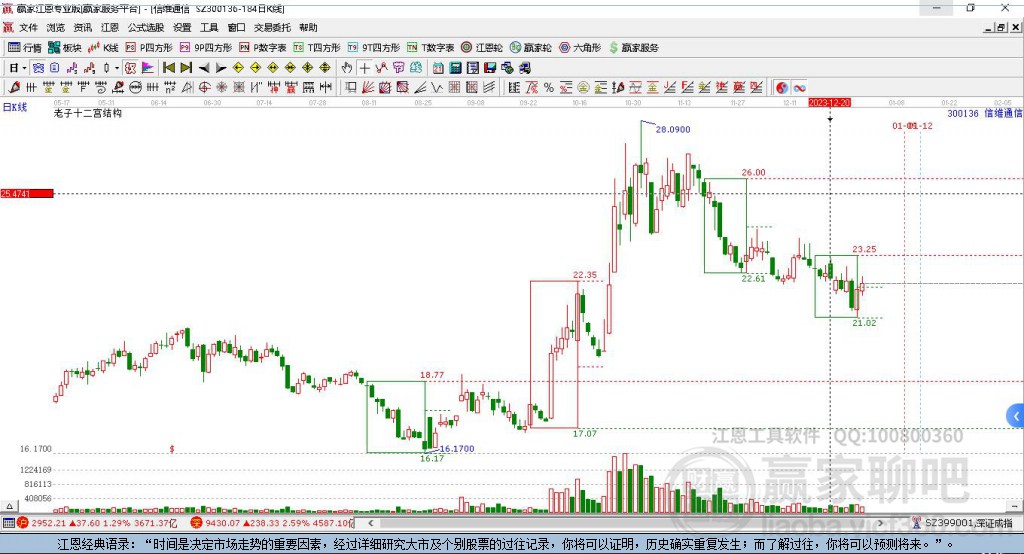Open the 交易委托 menu
Screen dimensions: 1024x554
tap(272, 27)
